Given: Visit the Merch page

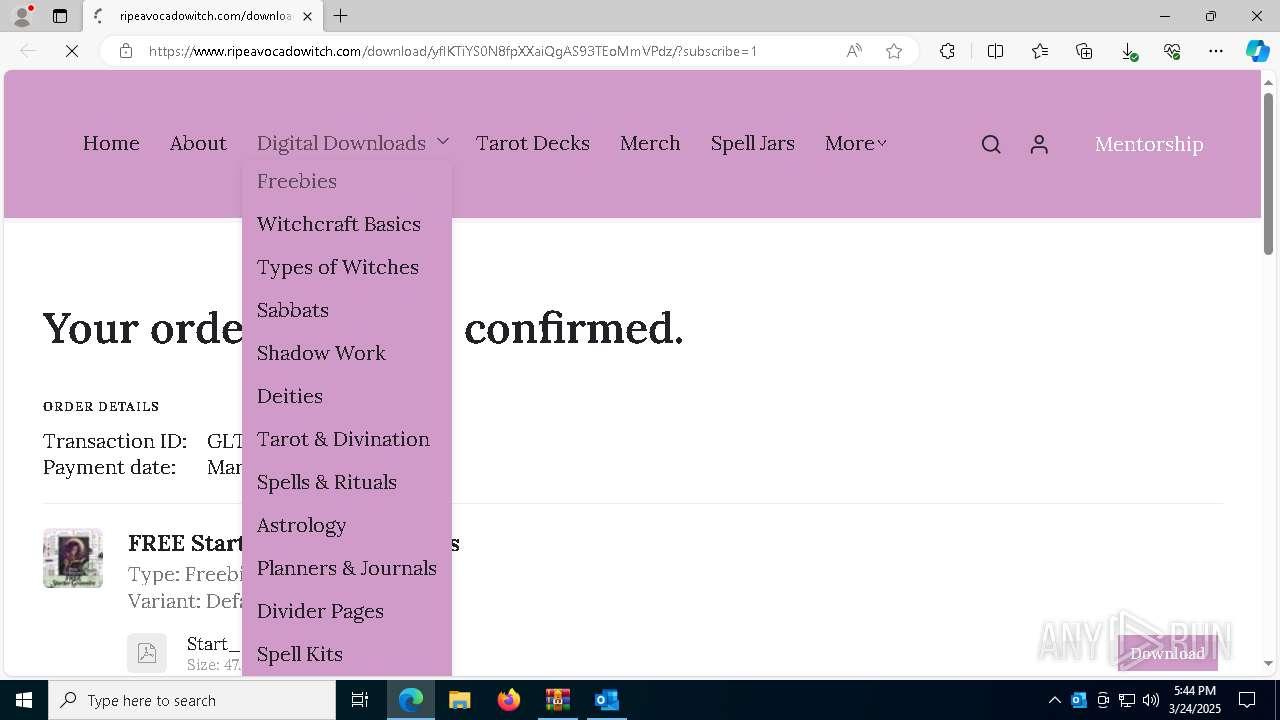Looking at the screenshot, I should pos(650,143).
